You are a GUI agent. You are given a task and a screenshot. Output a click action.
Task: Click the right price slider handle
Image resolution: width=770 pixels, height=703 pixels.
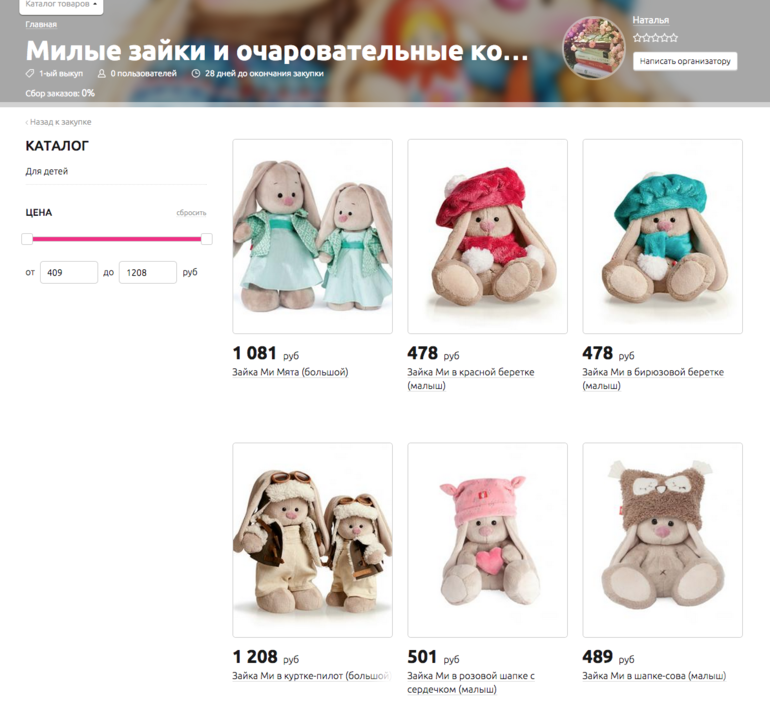[207, 239]
